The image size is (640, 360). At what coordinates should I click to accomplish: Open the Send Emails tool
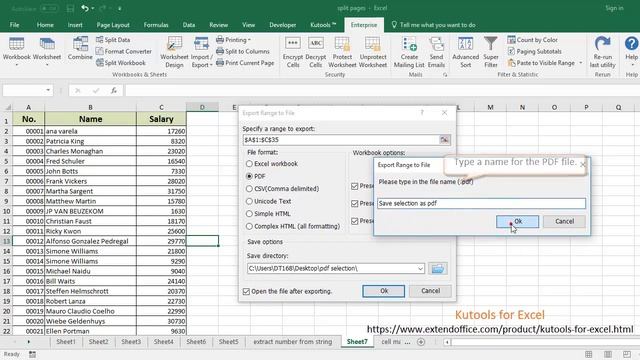point(436,52)
